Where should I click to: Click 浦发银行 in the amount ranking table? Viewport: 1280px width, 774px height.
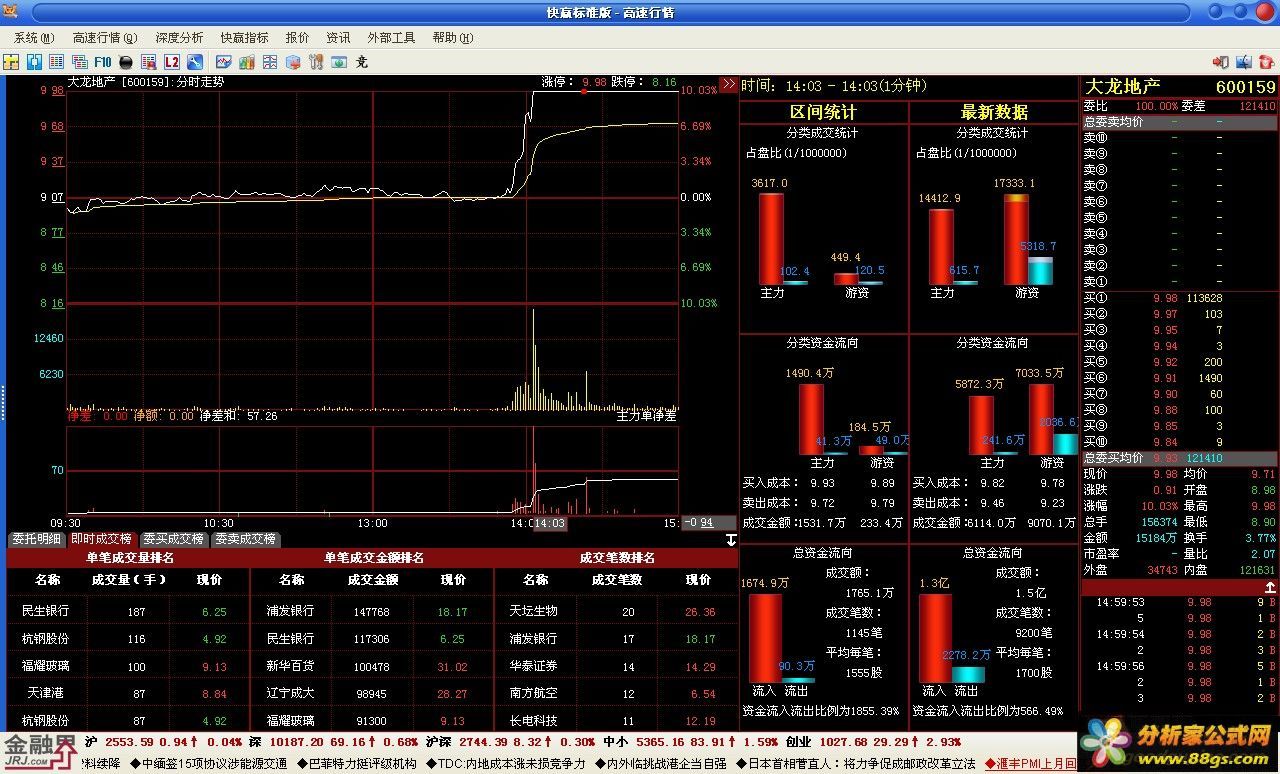[290, 611]
